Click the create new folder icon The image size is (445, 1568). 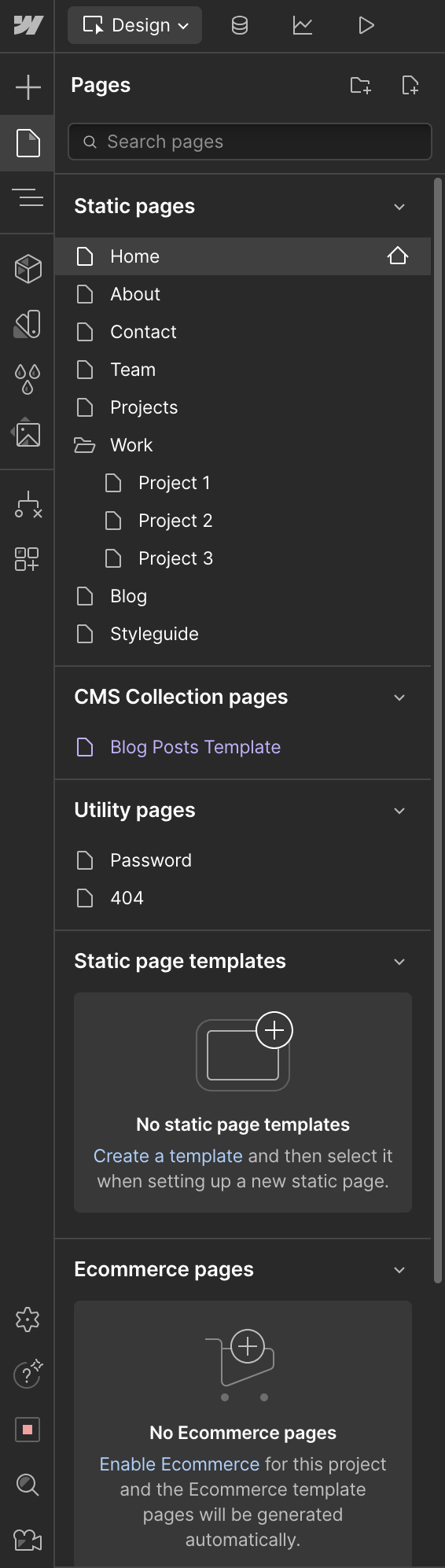[360, 86]
